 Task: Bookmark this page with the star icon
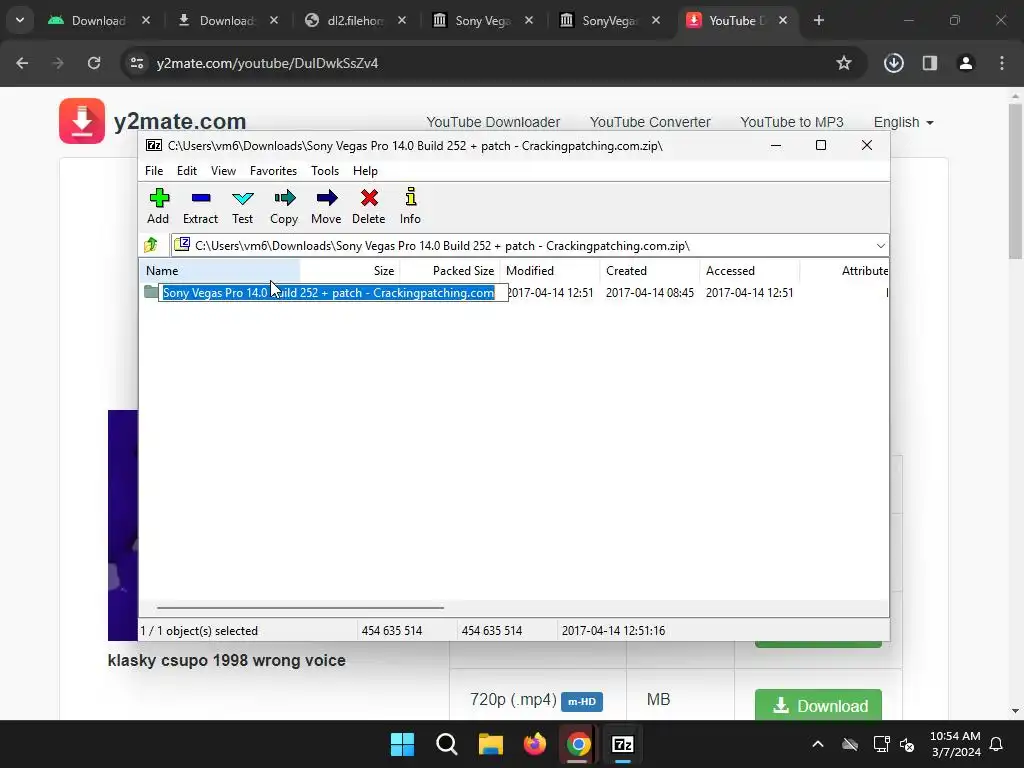844,63
